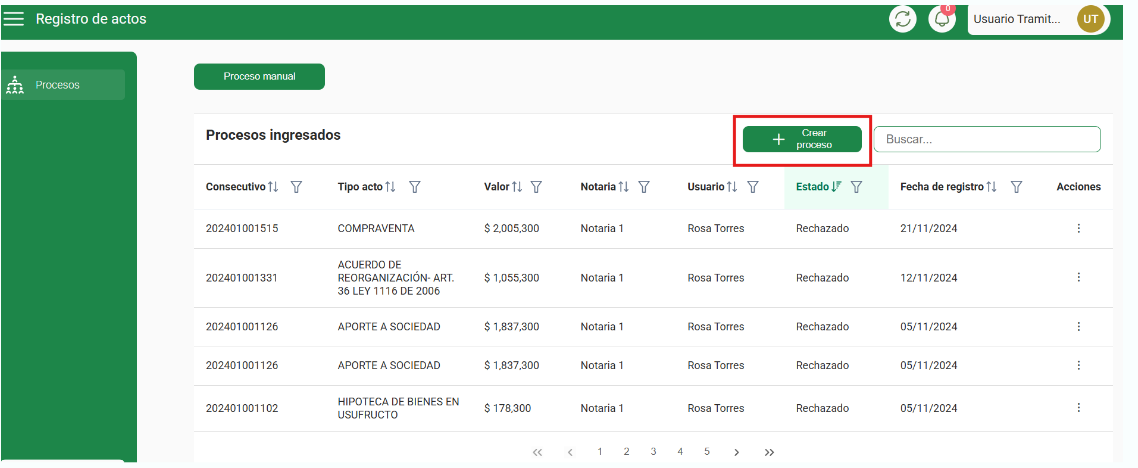Sort by the Tipo acto column
The width and height of the screenshot is (1138, 468).
(x=390, y=187)
